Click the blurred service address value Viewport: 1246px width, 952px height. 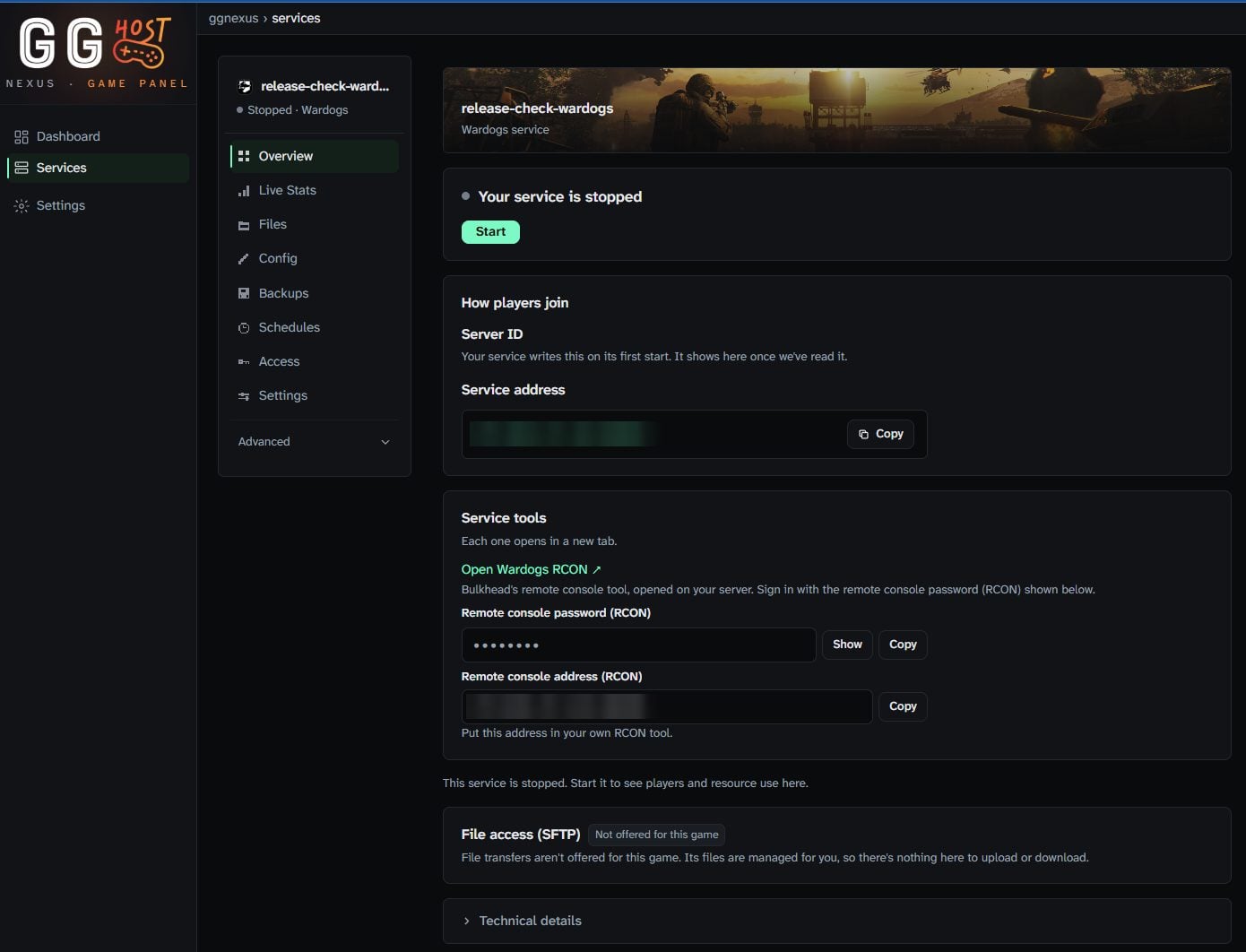[563, 434]
